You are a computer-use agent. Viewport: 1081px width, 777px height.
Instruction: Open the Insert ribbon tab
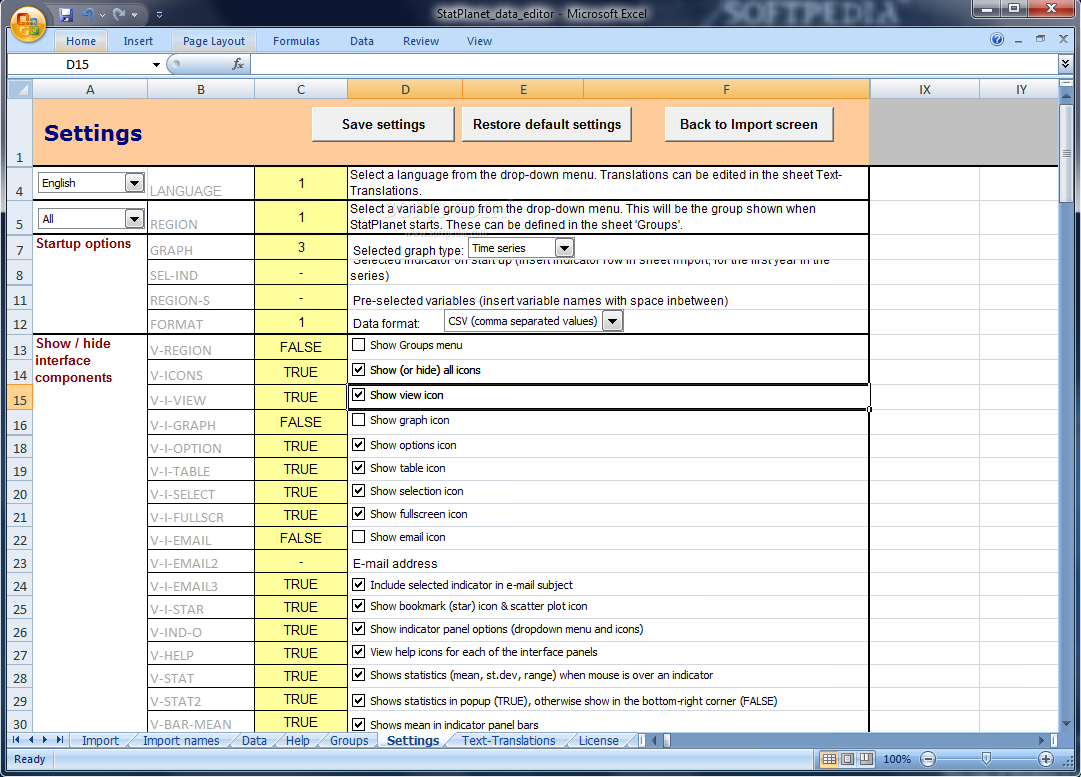tap(138, 41)
